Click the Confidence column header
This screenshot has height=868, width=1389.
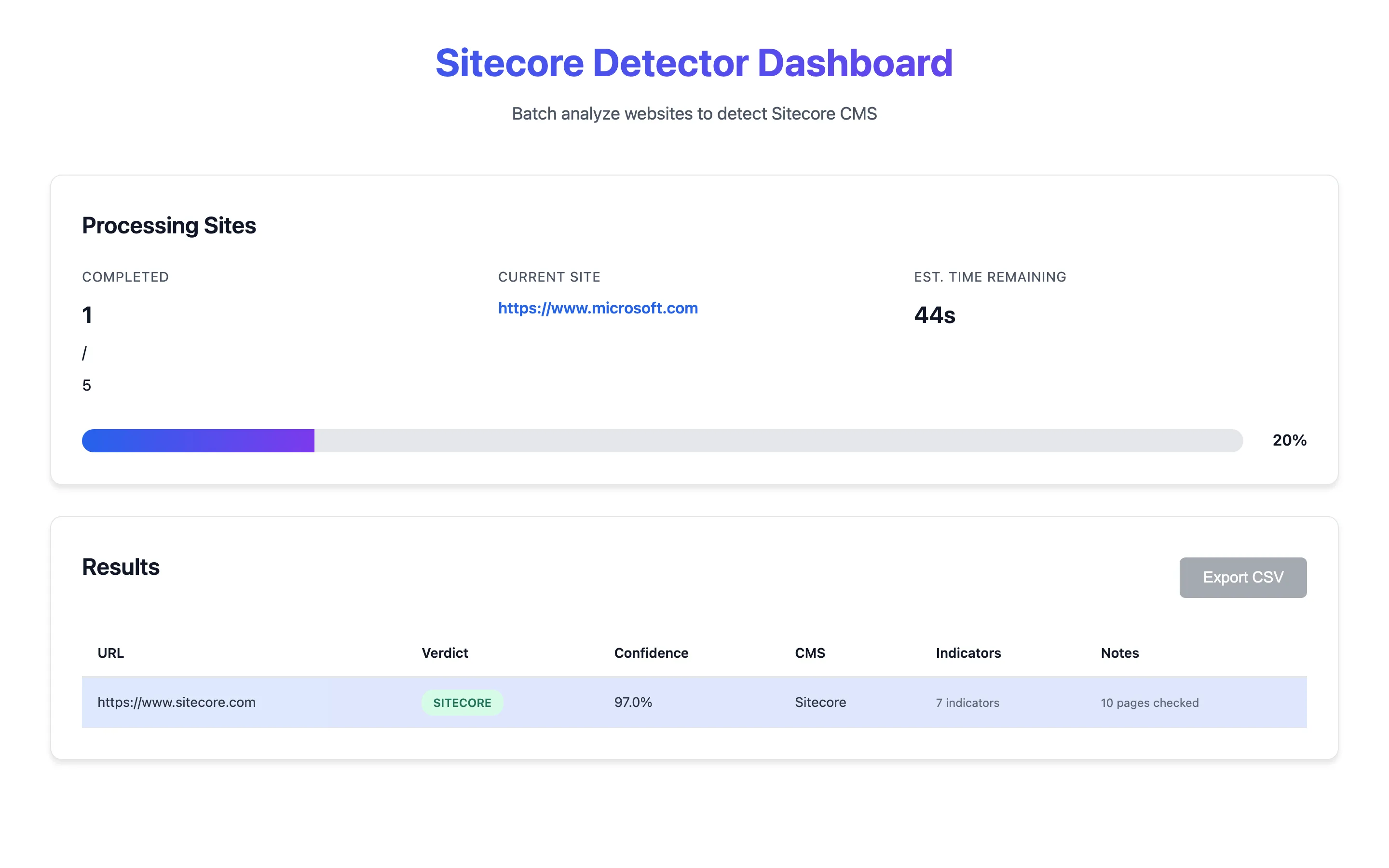[651, 653]
